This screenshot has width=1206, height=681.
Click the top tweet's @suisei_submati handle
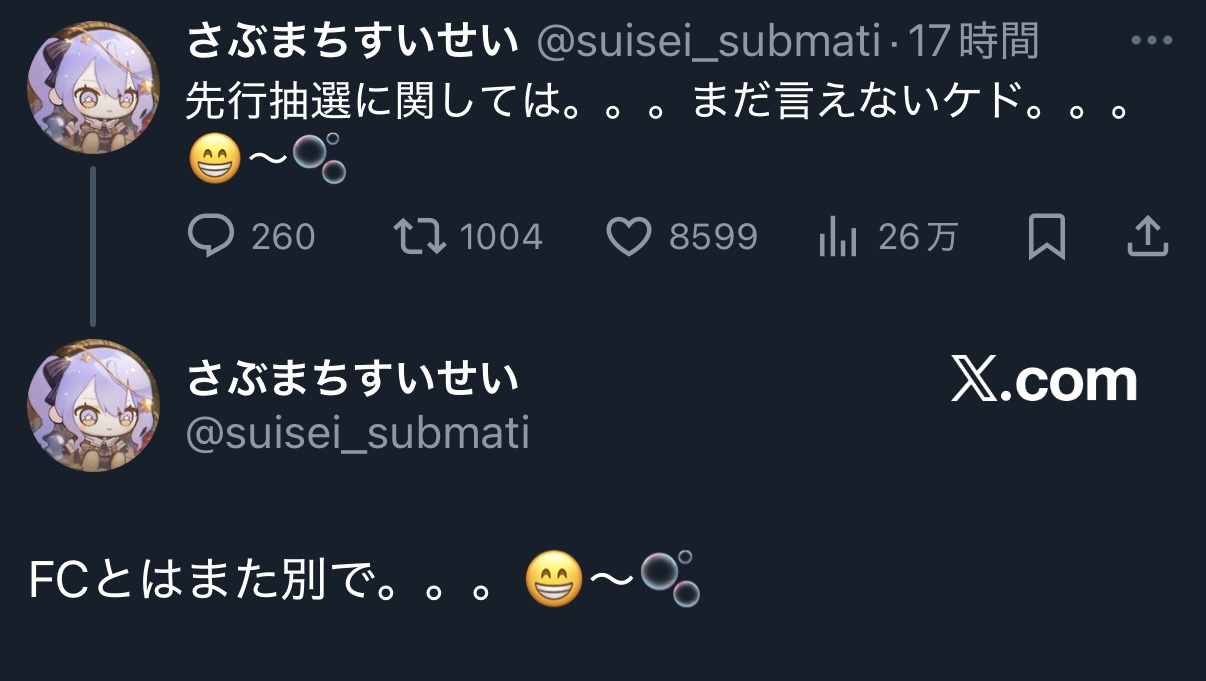[x=709, y=42]
